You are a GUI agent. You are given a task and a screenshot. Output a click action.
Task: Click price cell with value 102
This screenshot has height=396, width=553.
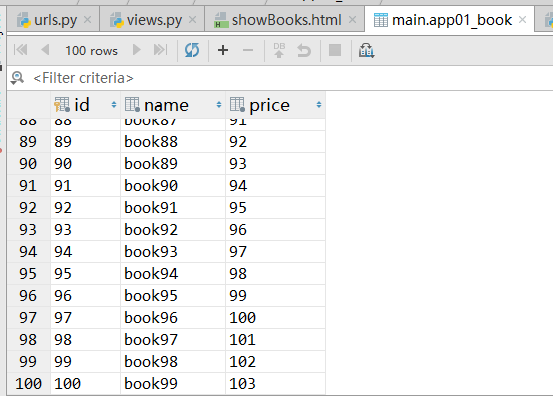(x=275, y=362)
